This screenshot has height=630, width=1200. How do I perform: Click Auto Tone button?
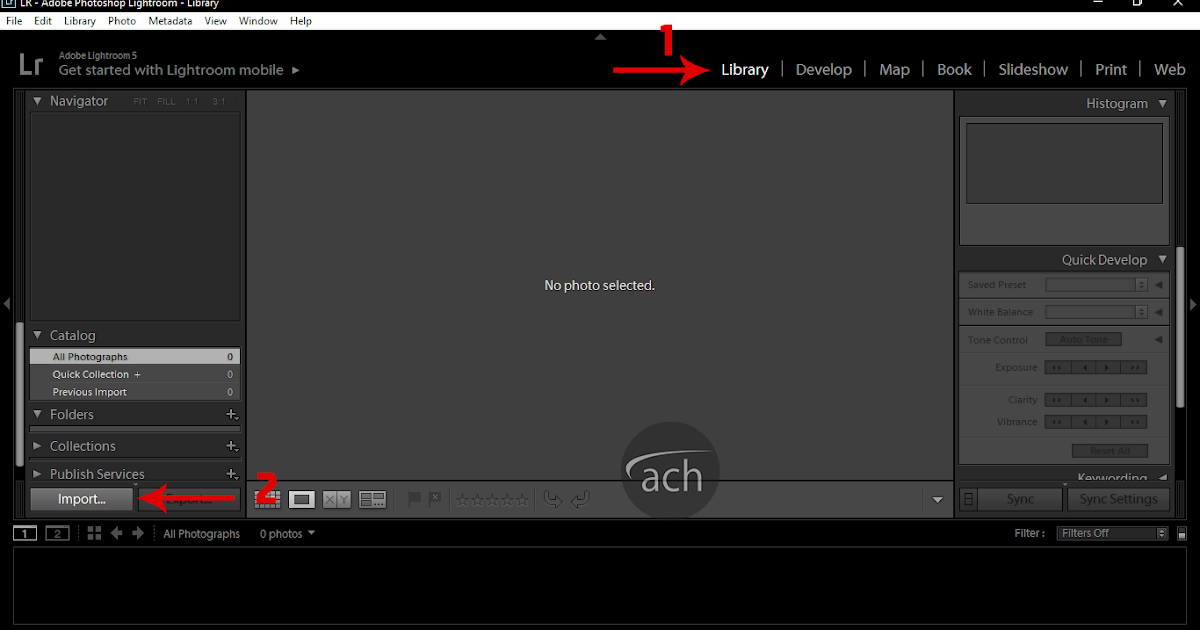tap(1084, 340)
